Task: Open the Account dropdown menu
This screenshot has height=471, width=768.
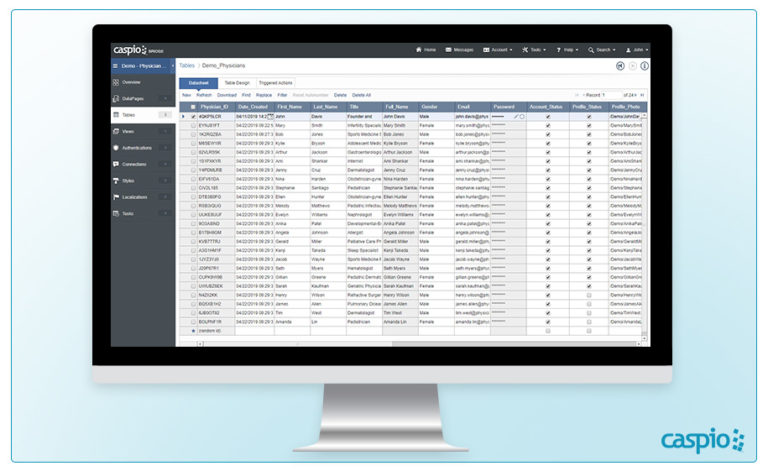Action: 499,49
